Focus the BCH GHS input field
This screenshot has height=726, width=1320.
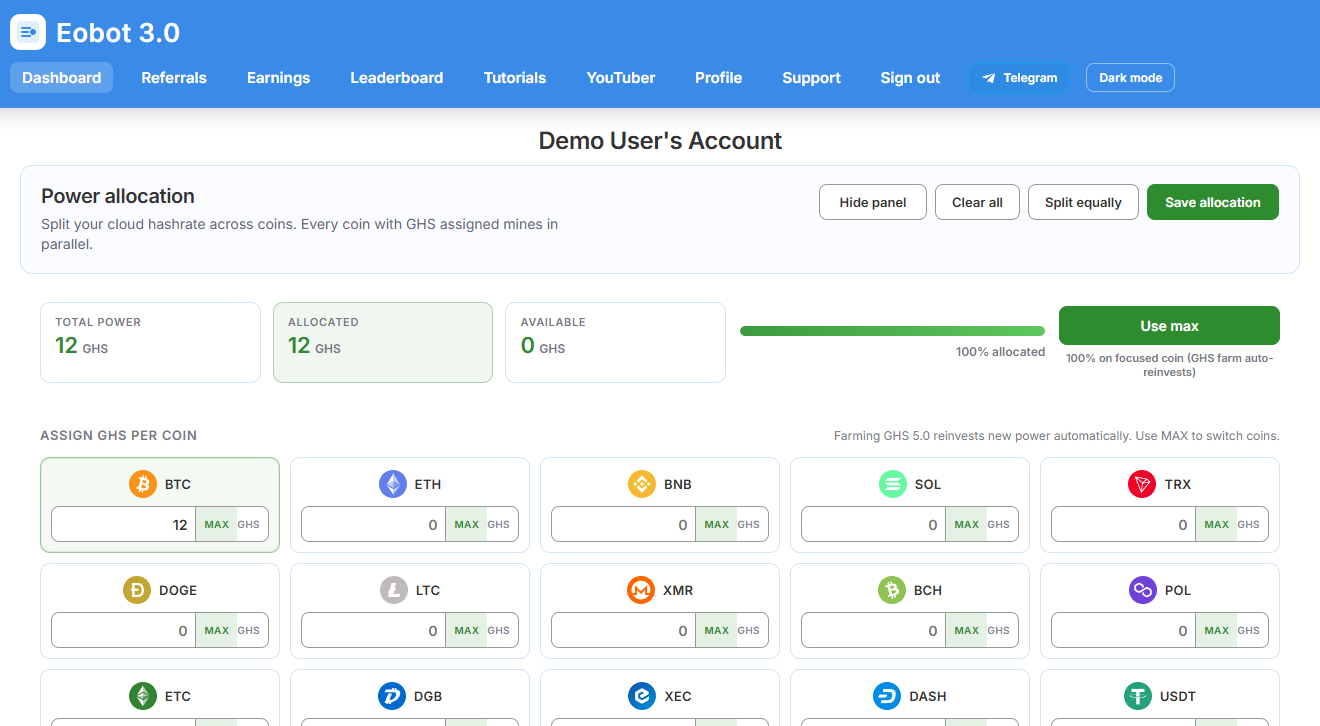pos(874,630)
